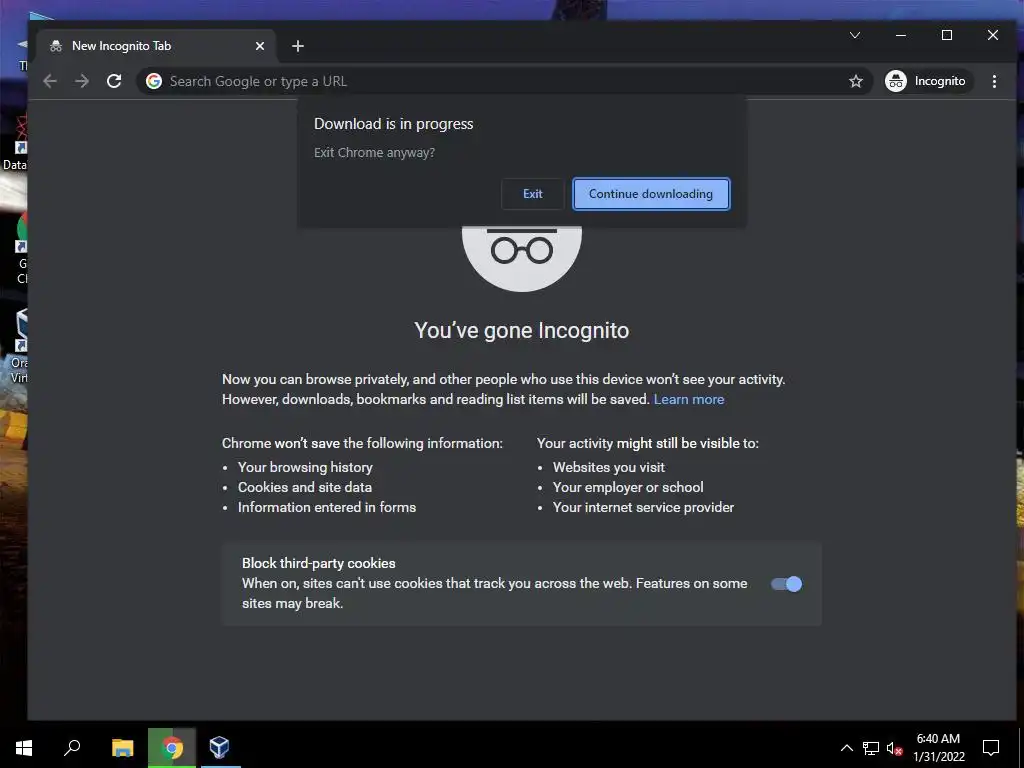Open File Explorer from taskbar
This screenshot has width=1024, height=768.
pos(123,747)
